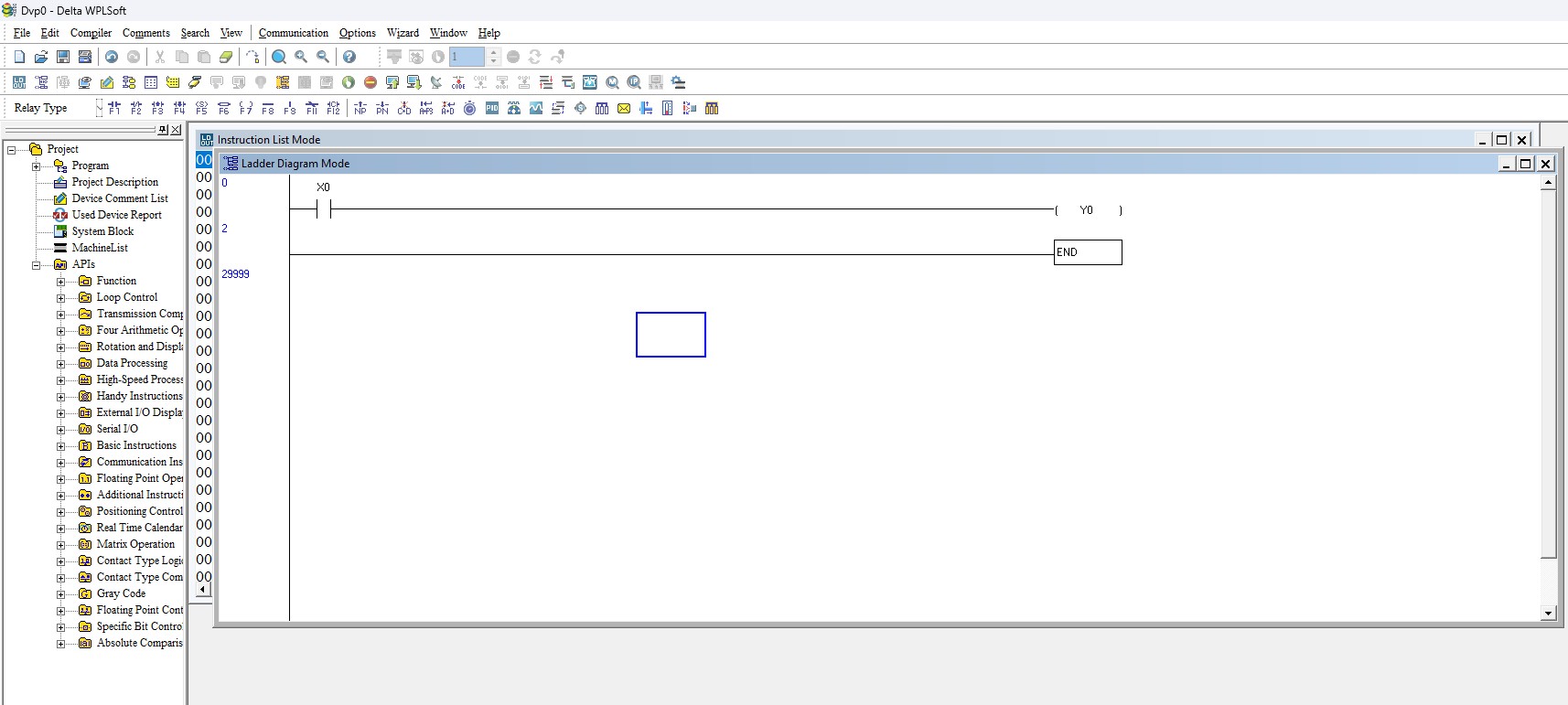Open the Options menu

click(x=357, y=33)
